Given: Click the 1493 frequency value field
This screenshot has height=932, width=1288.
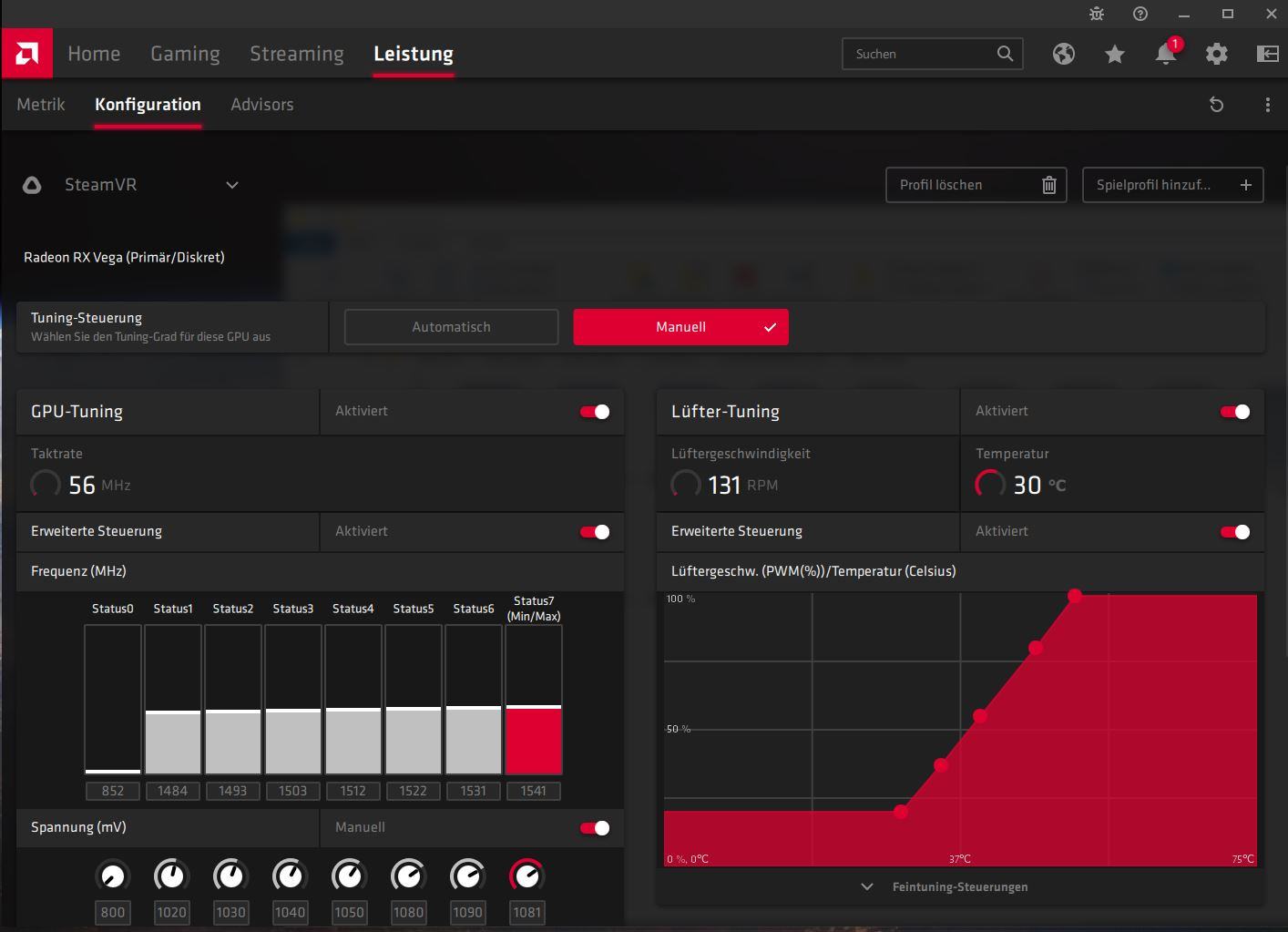Looking at the screenshot, I should click(x=233, y=791).
